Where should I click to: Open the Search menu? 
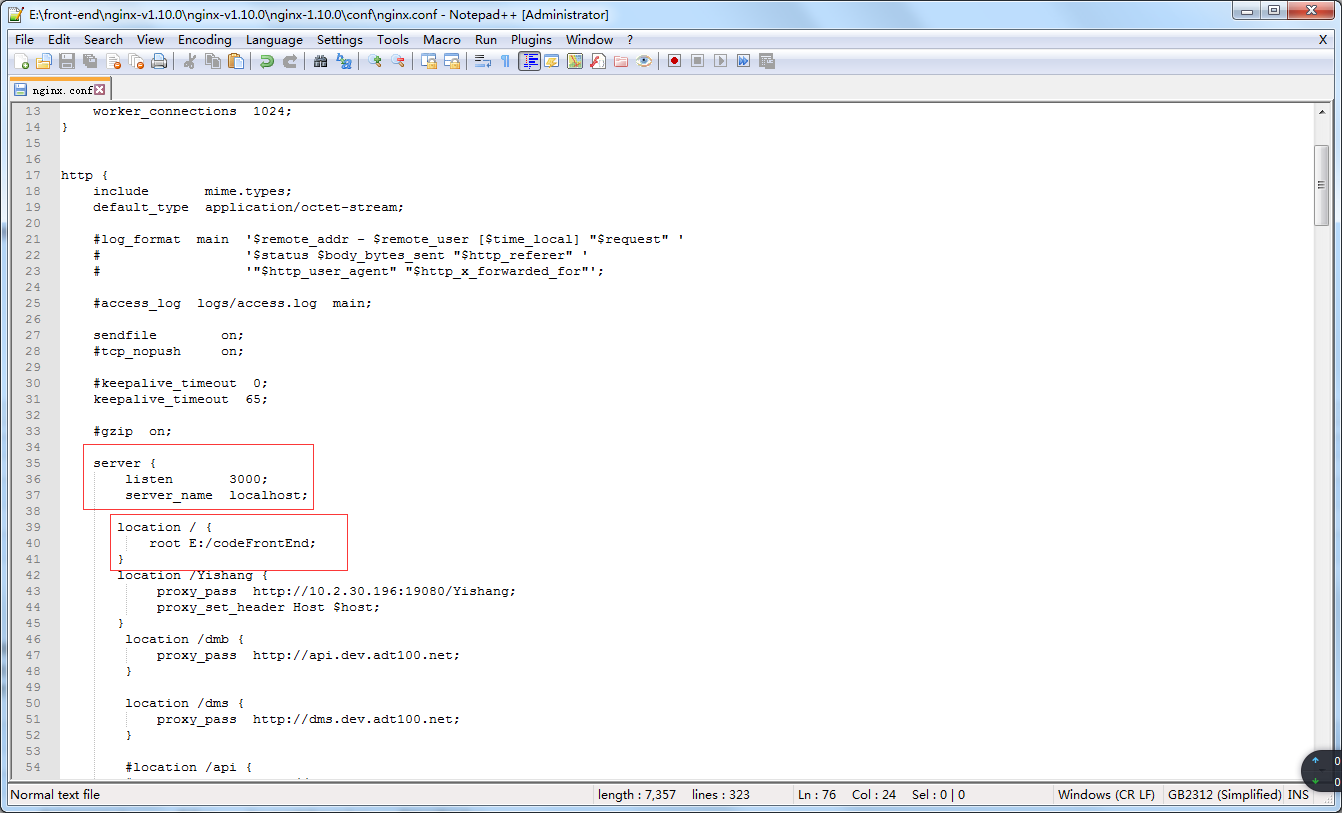(x=103, y=39)
